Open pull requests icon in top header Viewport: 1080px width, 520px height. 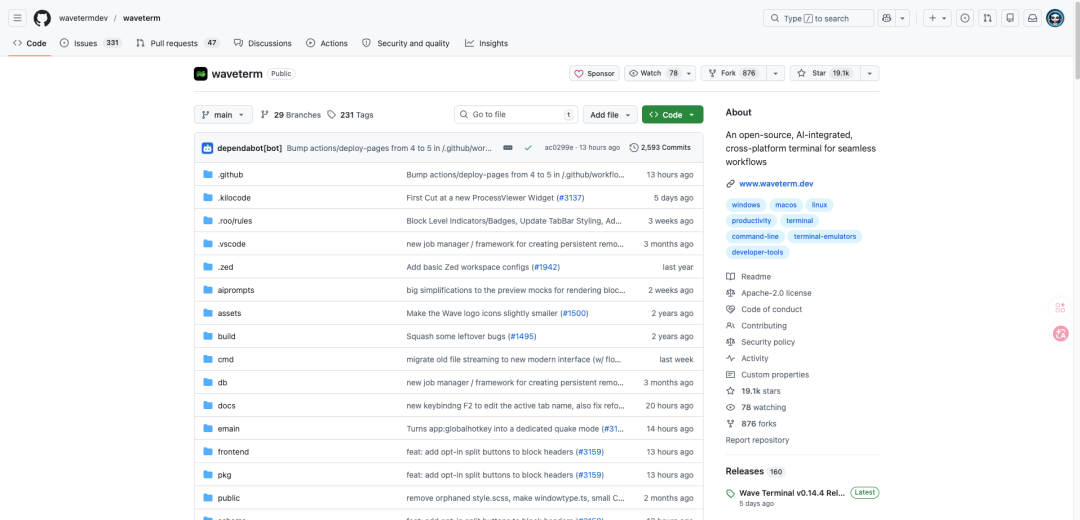pyautogui.click(x=988, y=18)
